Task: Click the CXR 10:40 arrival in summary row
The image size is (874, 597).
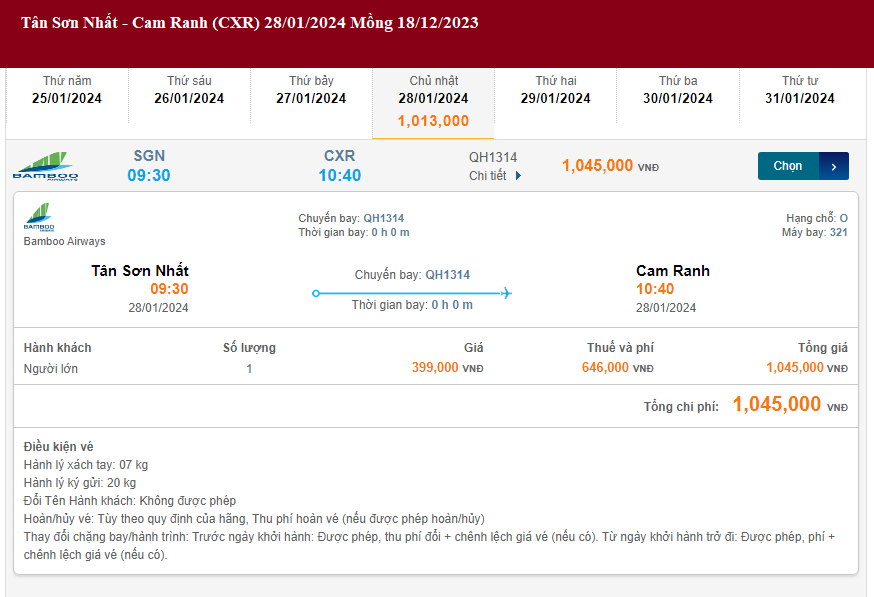Action: [x=340, y=166]
